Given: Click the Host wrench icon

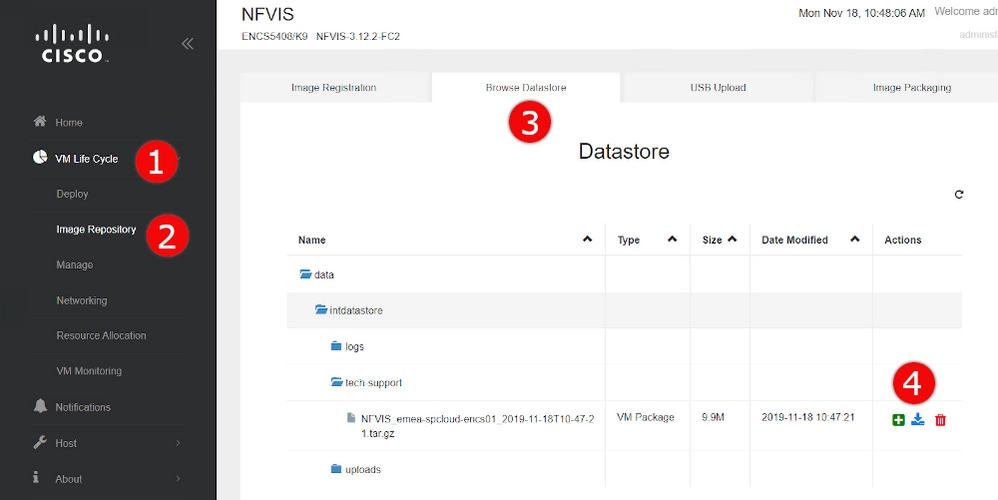Looking at the screenshot, I should click(x=40, y=442).
